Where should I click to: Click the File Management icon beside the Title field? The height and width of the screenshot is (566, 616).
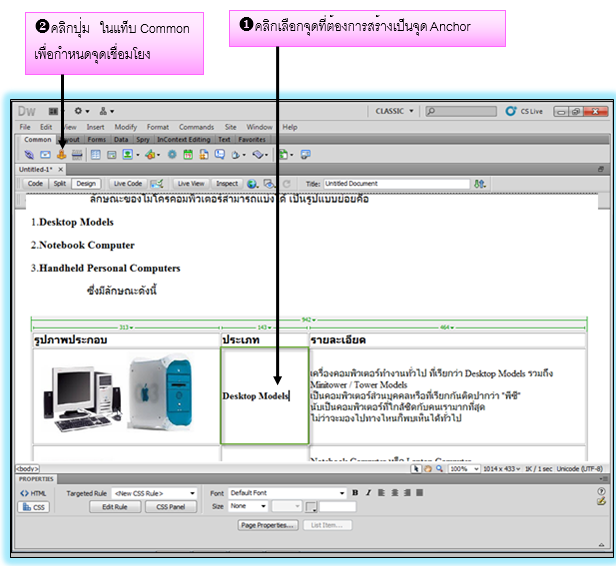(x=480, y=183)
